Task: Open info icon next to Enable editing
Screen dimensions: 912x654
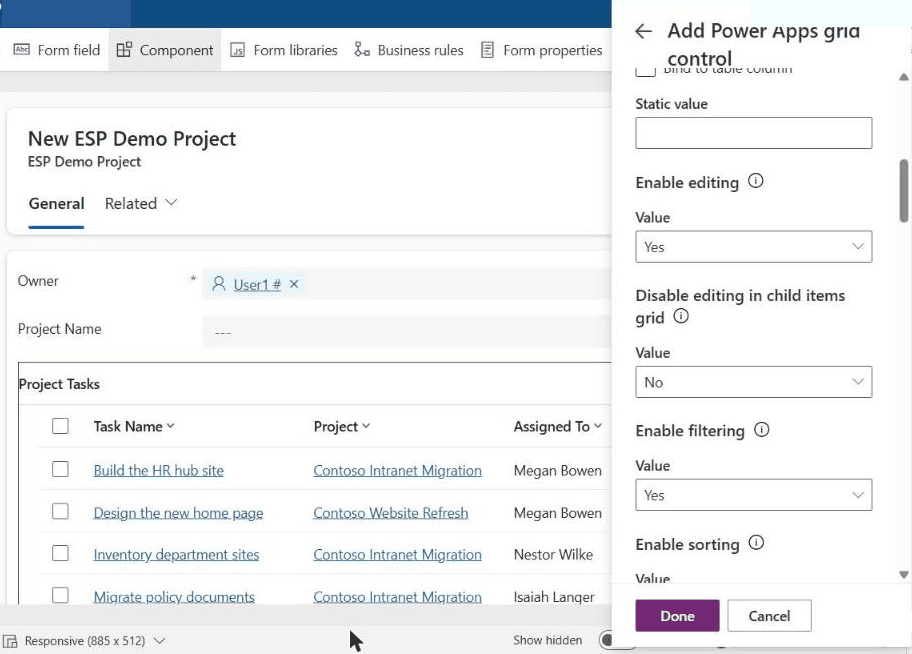Action: point(756,181)
